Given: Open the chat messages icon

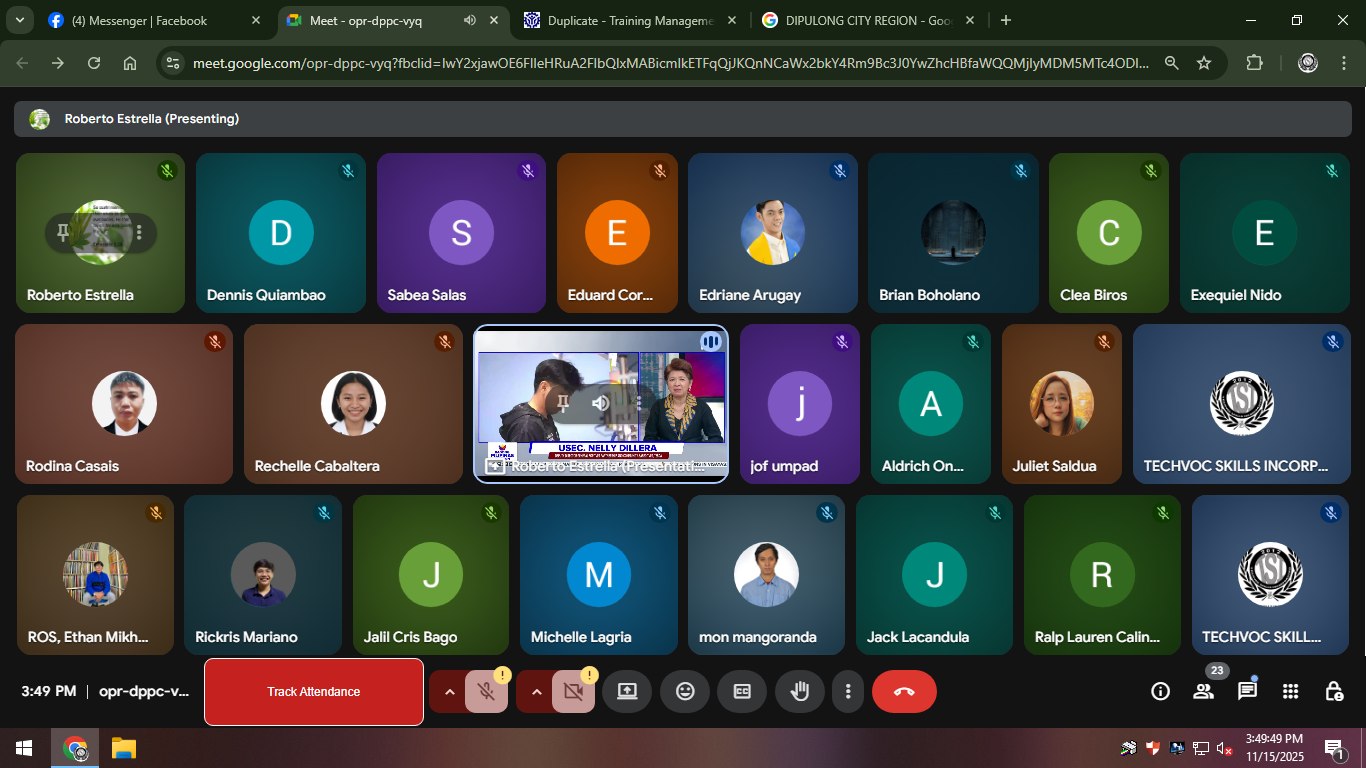Looking at the screenshot, I should tap(1247, 691).
